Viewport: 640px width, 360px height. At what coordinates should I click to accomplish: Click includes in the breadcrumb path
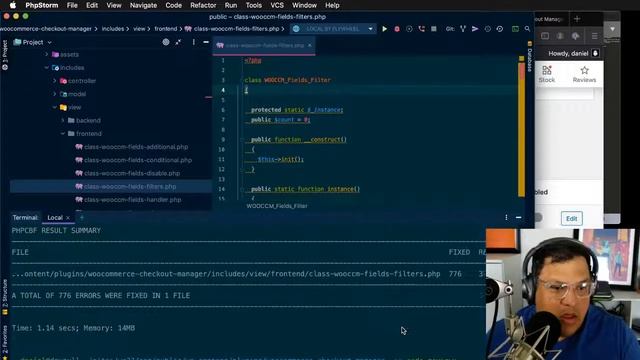tap(113, 29)
